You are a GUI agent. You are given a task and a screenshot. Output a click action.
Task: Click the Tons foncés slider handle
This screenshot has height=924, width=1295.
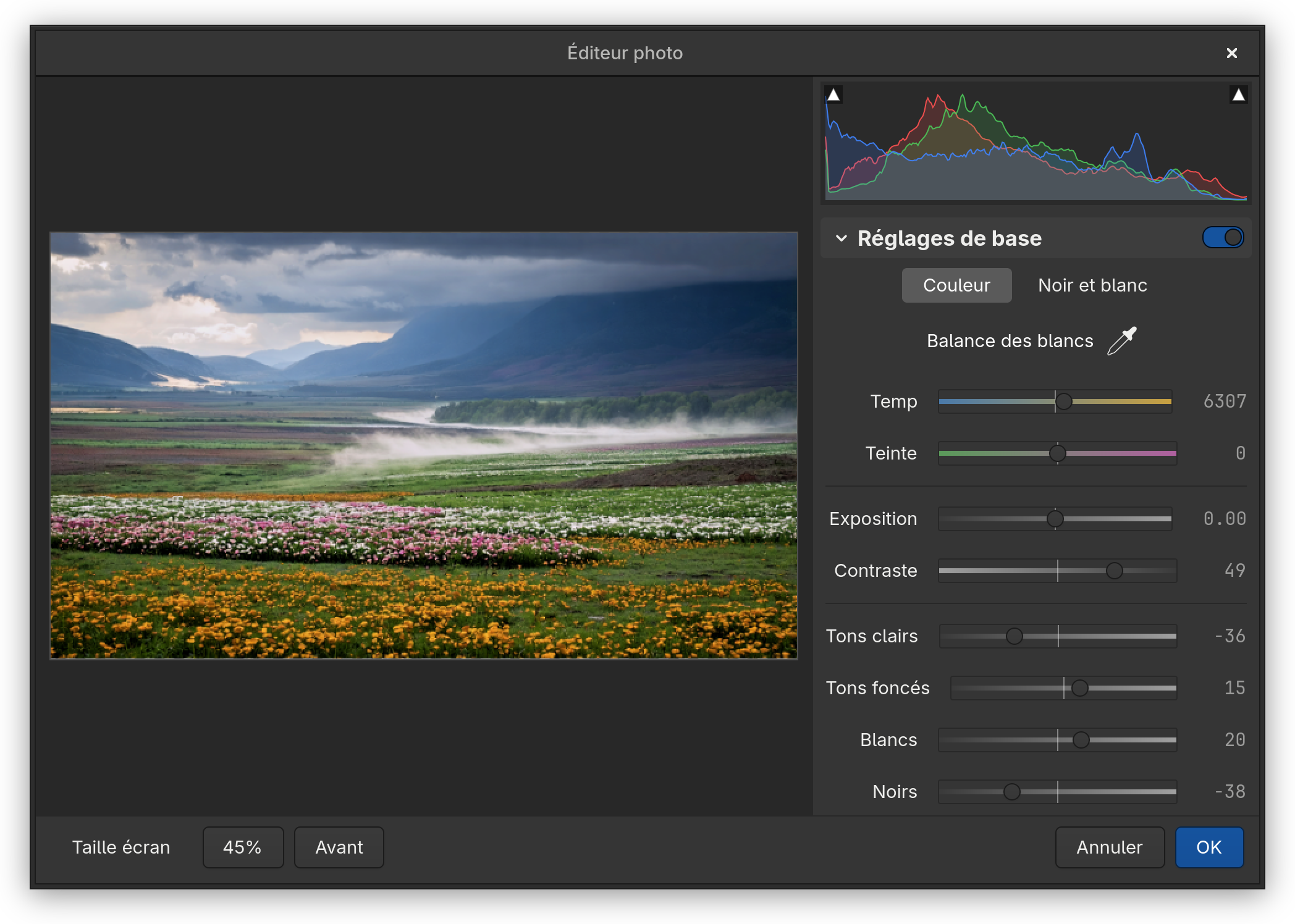tap(1079, 688)
